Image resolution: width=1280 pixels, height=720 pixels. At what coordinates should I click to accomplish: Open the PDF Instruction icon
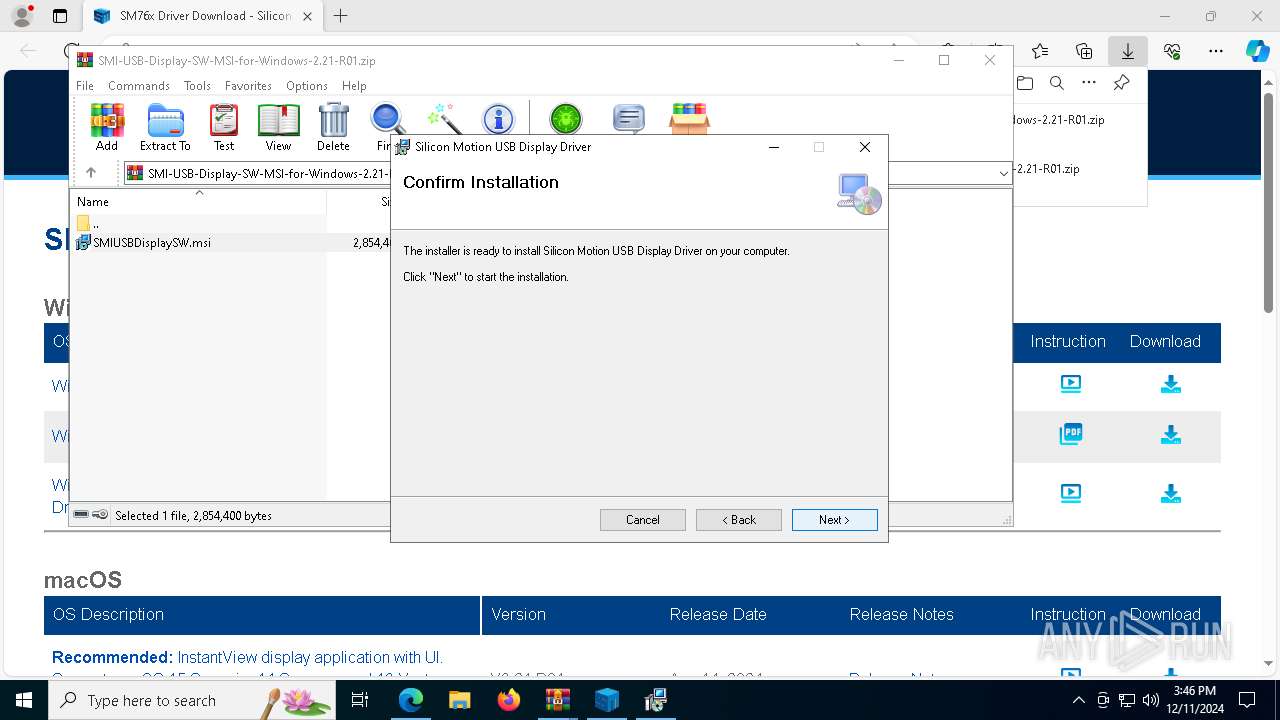pos(1070,434)
